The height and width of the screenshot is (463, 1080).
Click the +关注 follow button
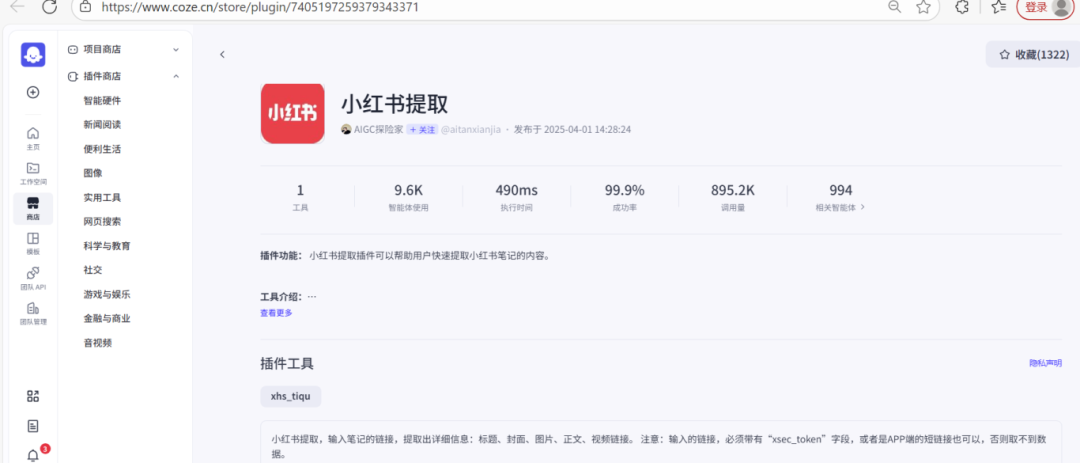[422, 130]
